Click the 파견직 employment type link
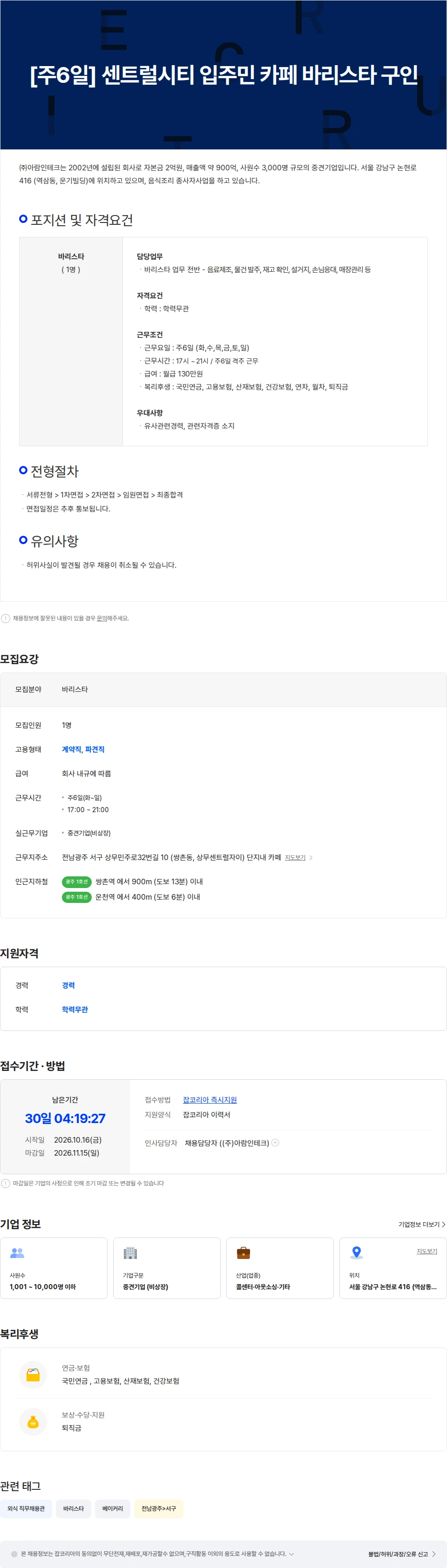Screen dimensions: 447x1568 pos(95,749)
